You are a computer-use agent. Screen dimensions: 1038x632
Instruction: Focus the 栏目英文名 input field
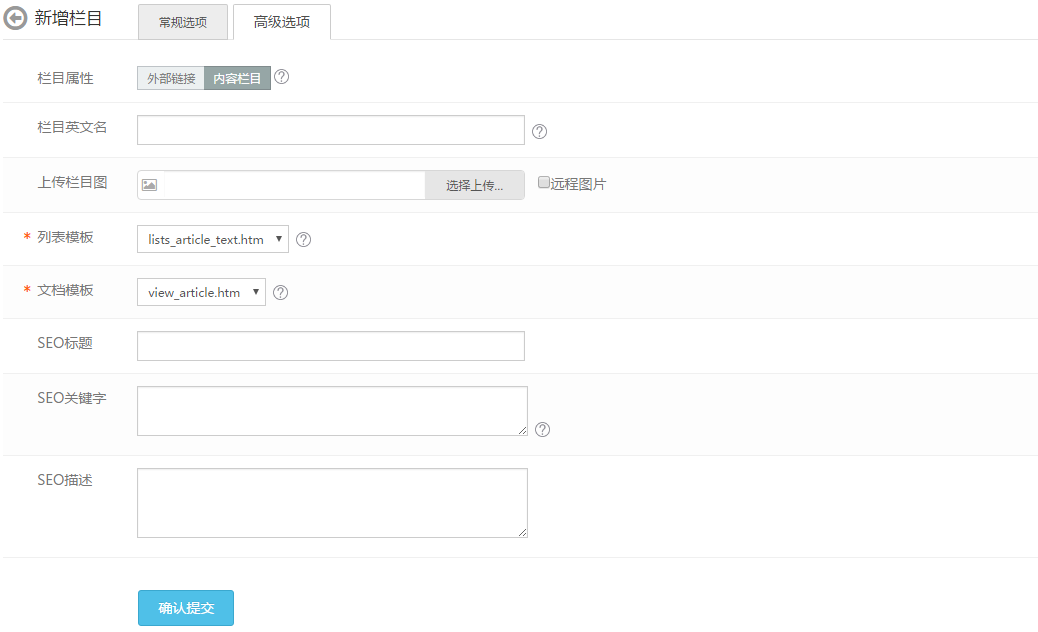tap(331, 130)
